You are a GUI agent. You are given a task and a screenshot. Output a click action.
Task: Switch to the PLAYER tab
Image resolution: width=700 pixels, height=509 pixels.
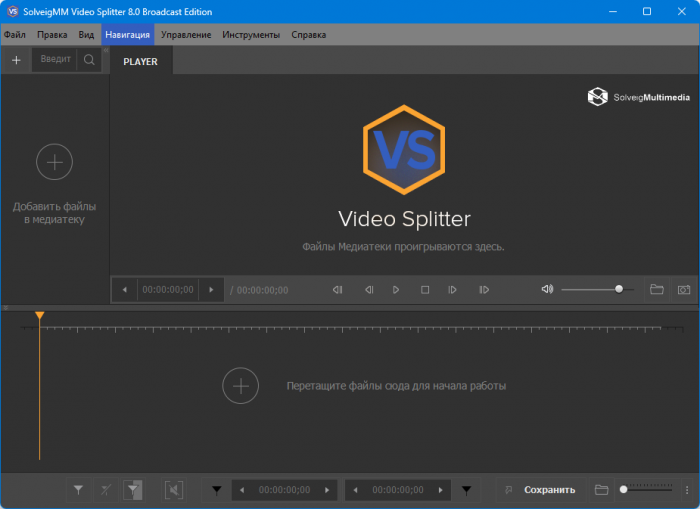(x=140, y=61)
